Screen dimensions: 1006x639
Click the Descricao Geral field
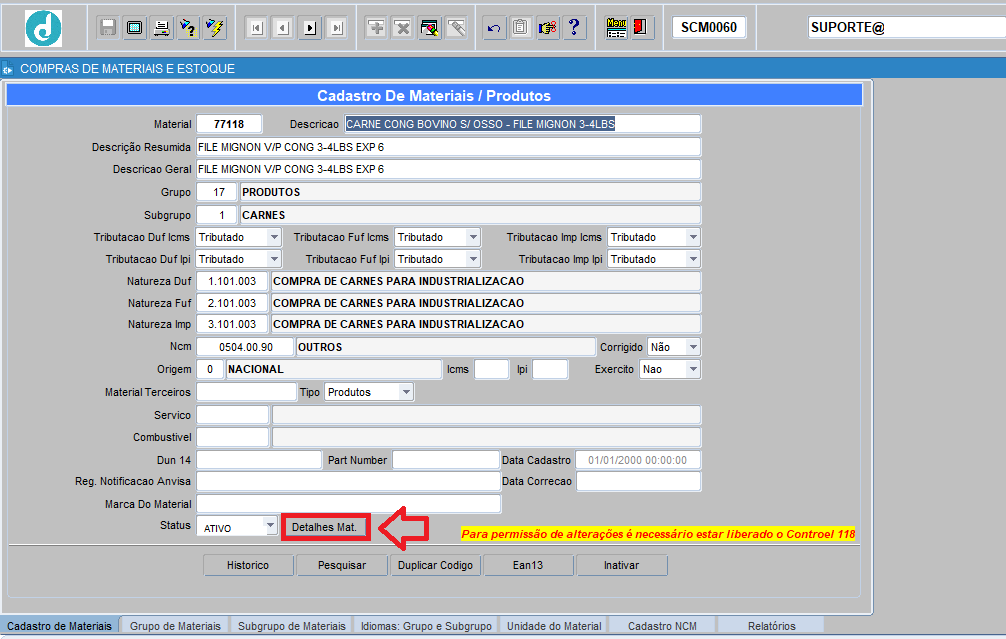coord(448,169)
